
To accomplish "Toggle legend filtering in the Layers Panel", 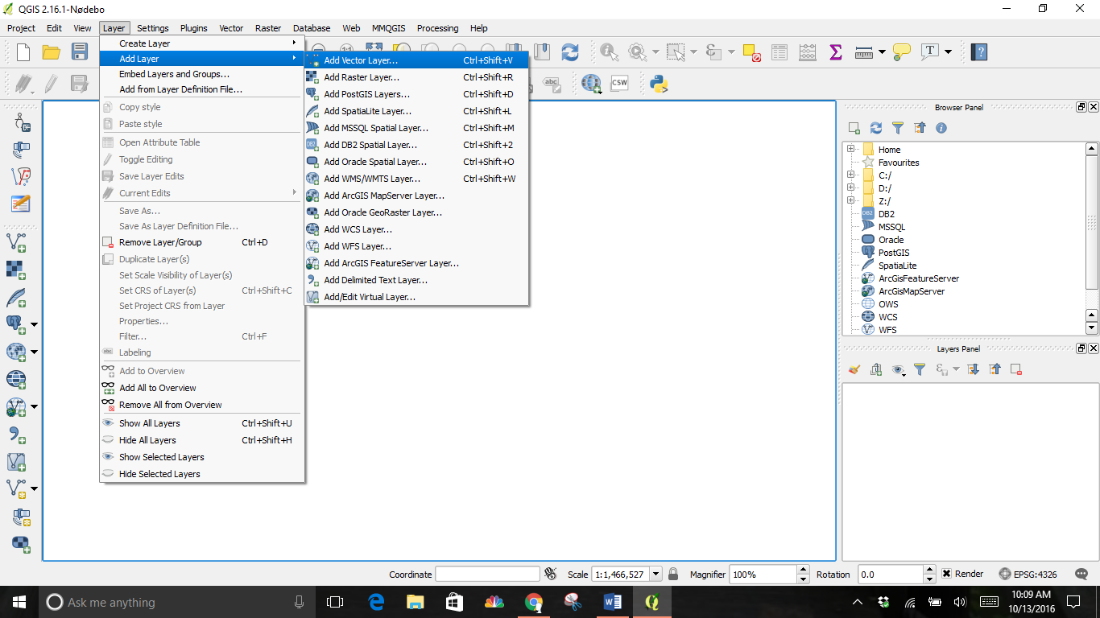I will click(x=919, y=369).
